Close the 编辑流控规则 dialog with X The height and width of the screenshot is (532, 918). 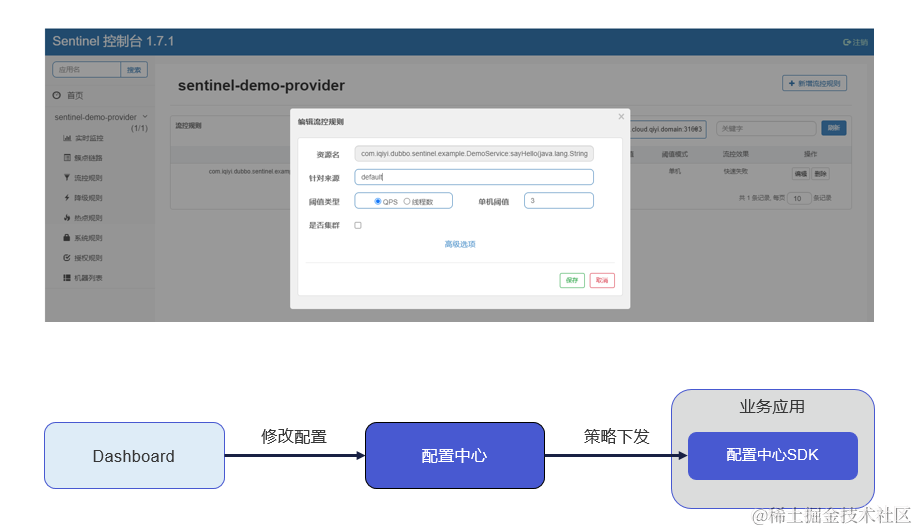(621, 116)
